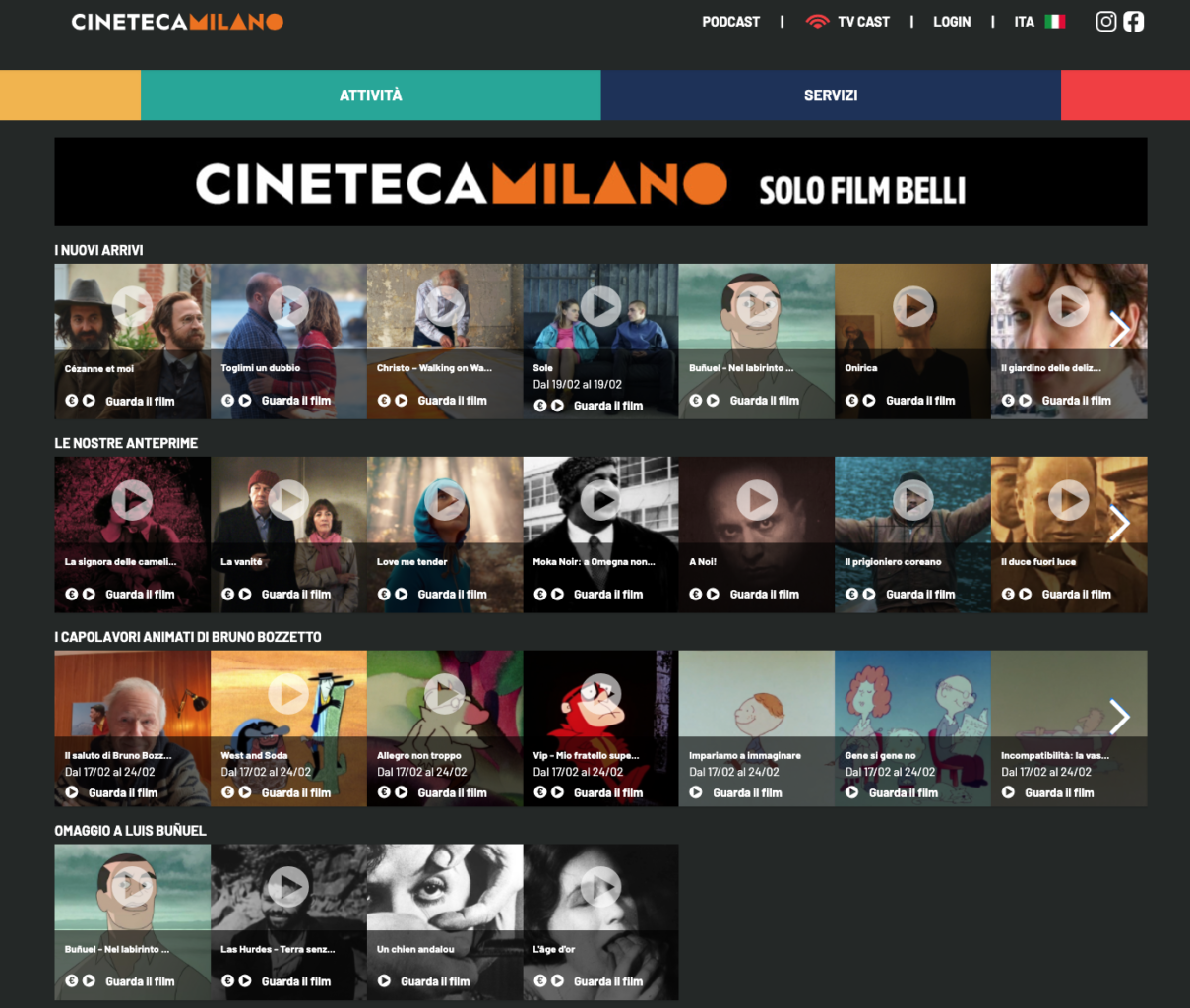Click euro icon under Onirica

tap(851, 401)
